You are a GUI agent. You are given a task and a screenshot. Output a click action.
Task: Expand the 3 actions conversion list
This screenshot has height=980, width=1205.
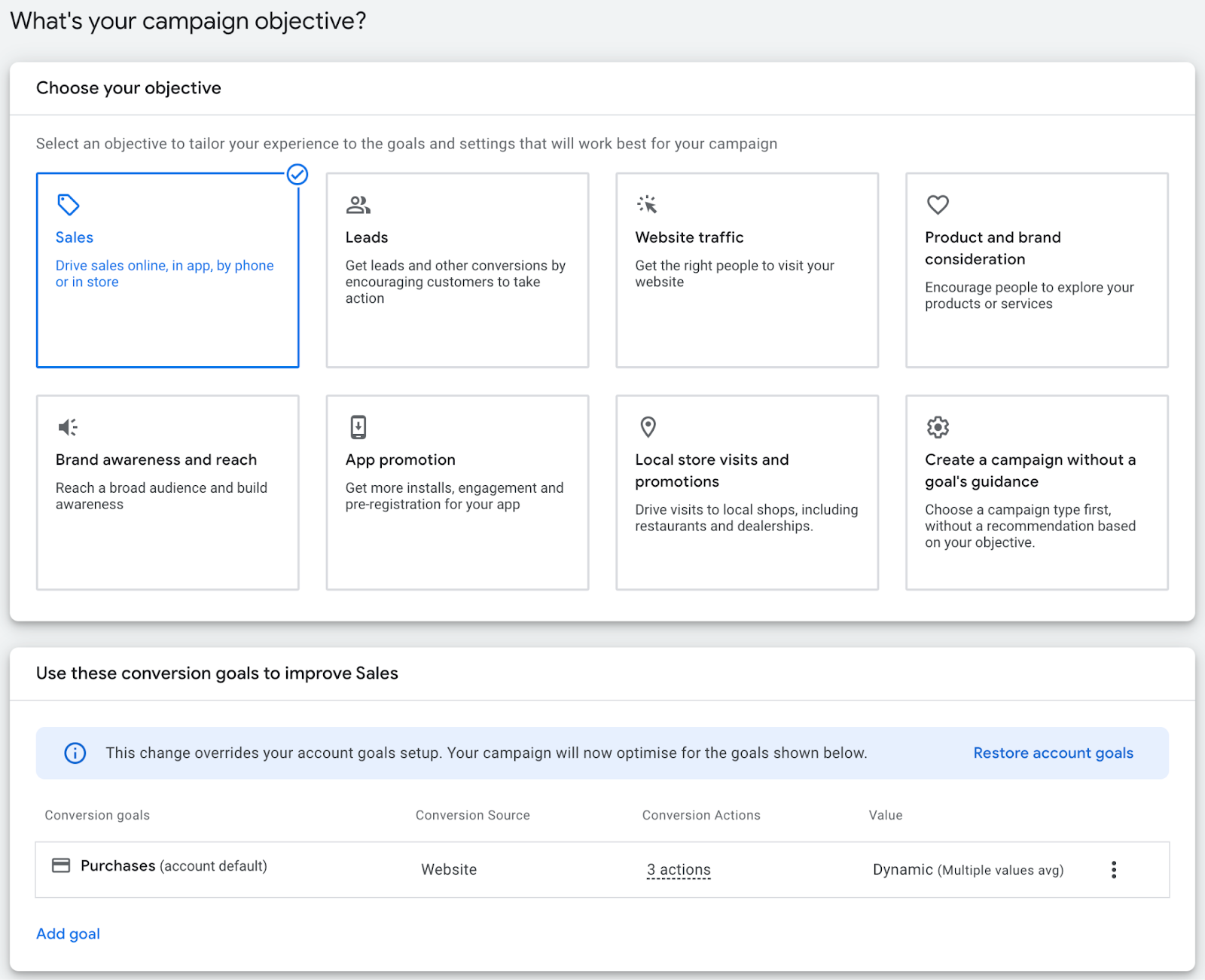pos(679,870)
